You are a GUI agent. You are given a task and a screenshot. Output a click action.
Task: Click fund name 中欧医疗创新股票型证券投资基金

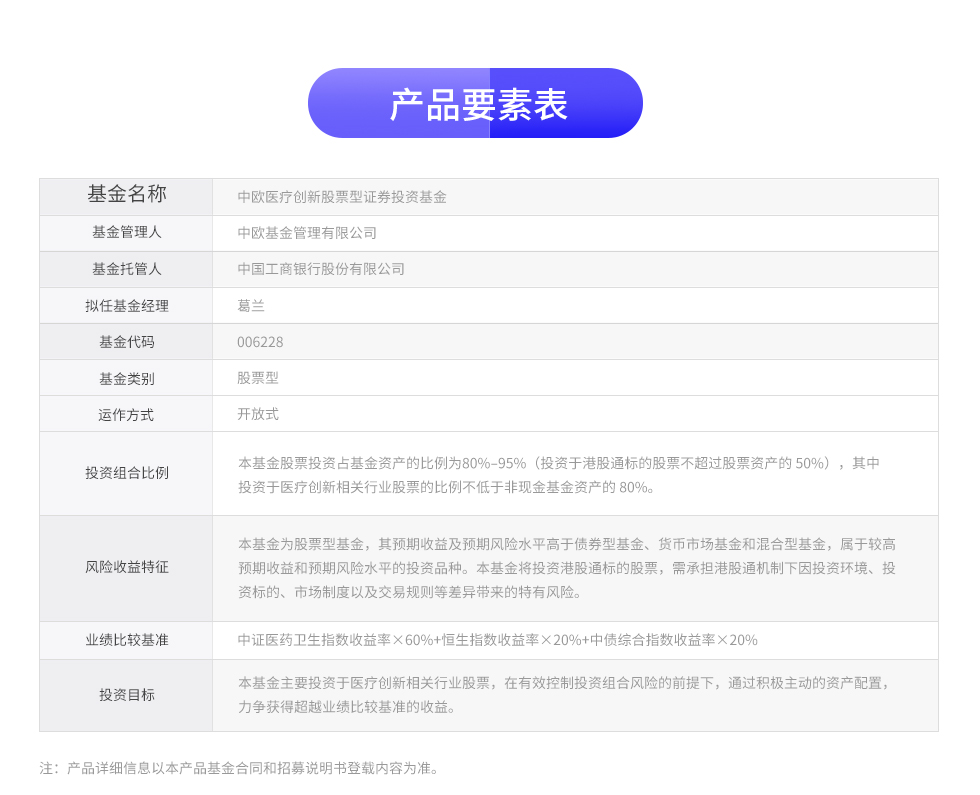[342, 198]
